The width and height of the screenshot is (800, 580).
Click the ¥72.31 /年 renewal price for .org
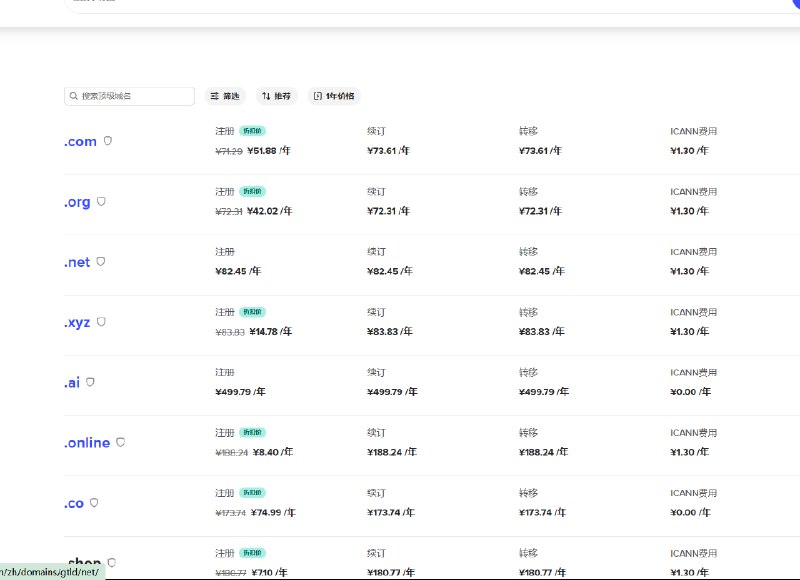click(x=388, y=211)
